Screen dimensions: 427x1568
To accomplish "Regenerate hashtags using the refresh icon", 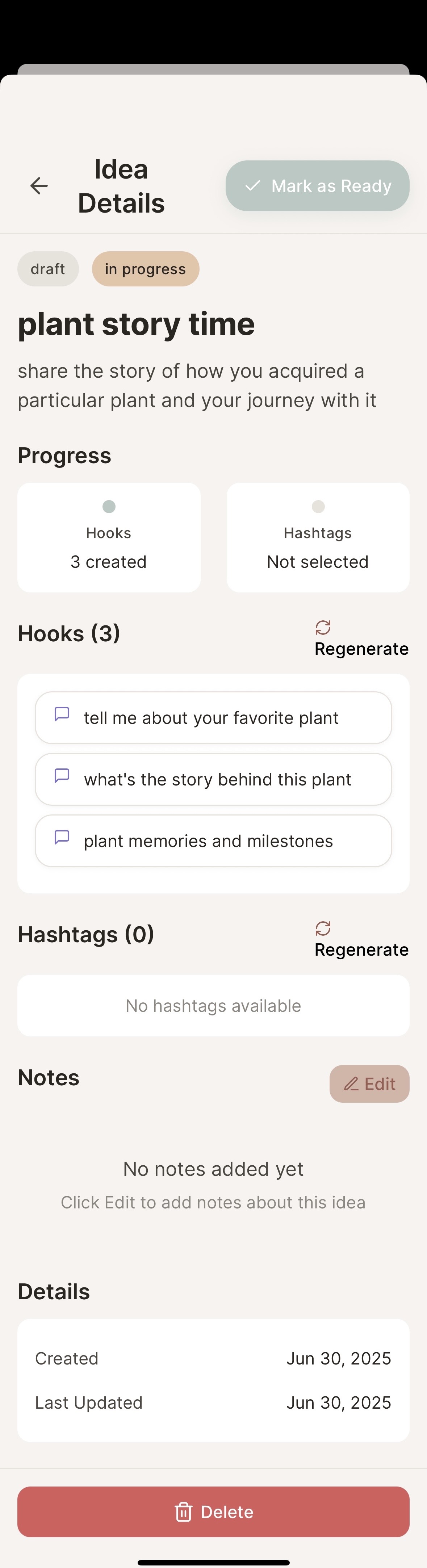I will 323,928.
